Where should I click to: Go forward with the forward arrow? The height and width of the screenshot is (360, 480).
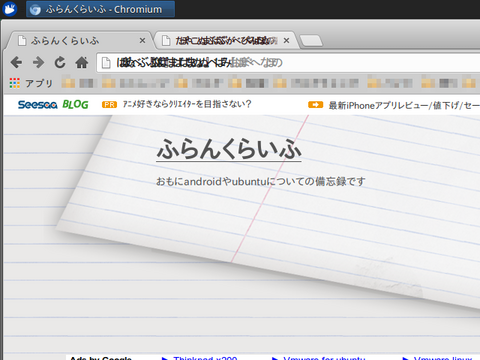[38, 62]
